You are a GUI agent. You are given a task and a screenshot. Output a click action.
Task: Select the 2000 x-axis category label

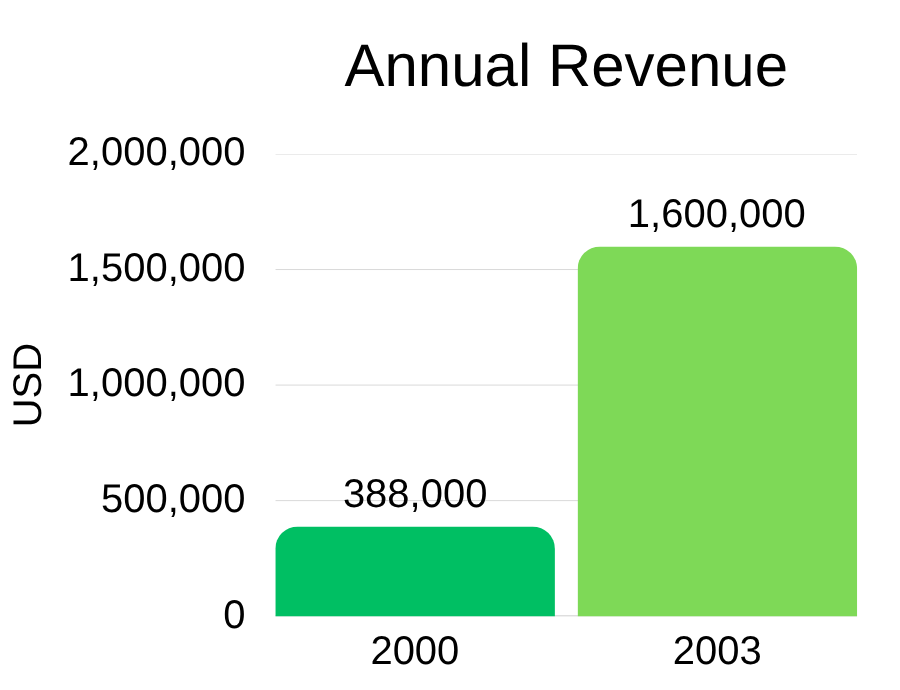pos(415,651)
